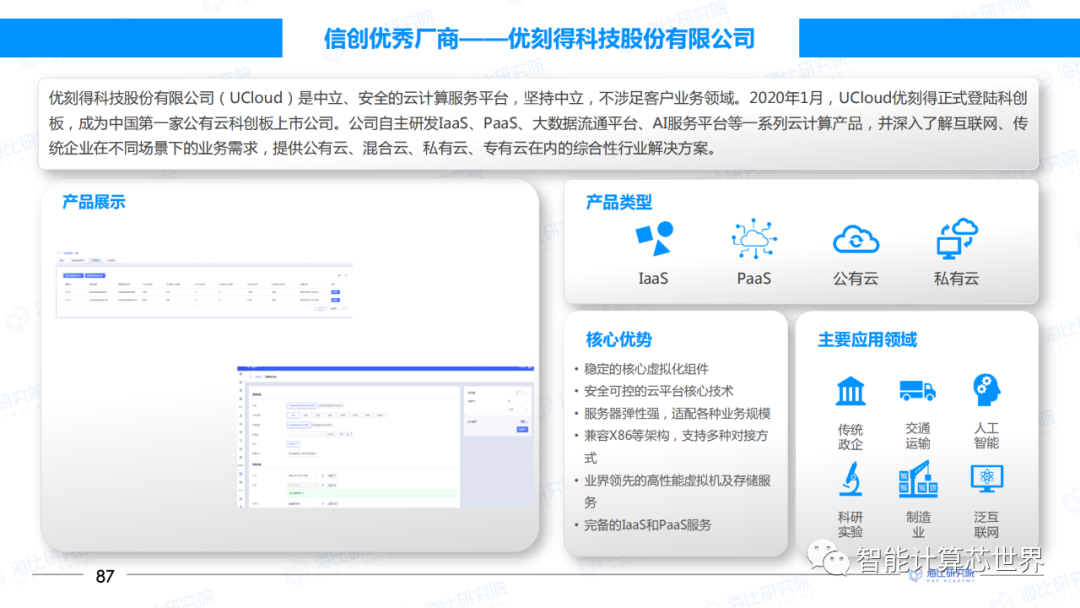
Task: Click the 公有云 cloud sync icon
Action: coord(855,240)
